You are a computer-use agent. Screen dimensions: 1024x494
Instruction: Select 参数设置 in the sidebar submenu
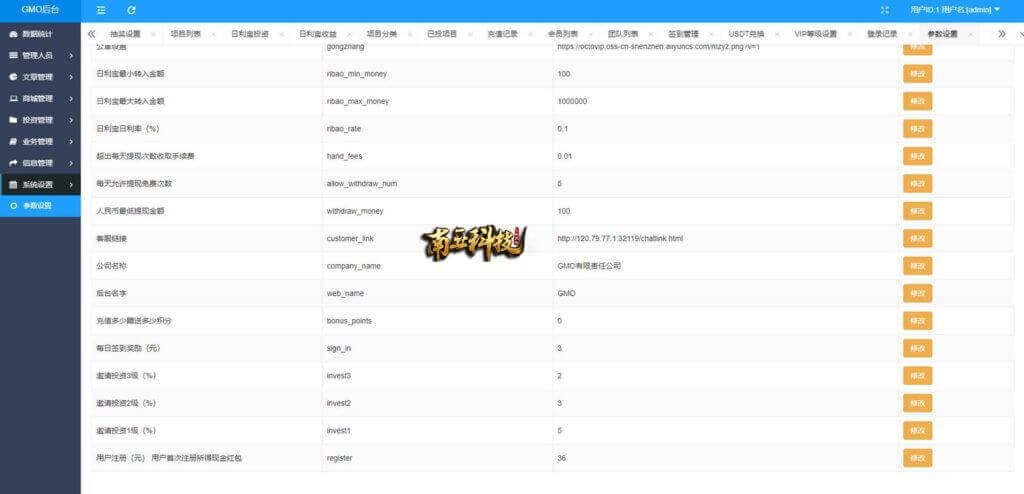[x=40, y=206]
